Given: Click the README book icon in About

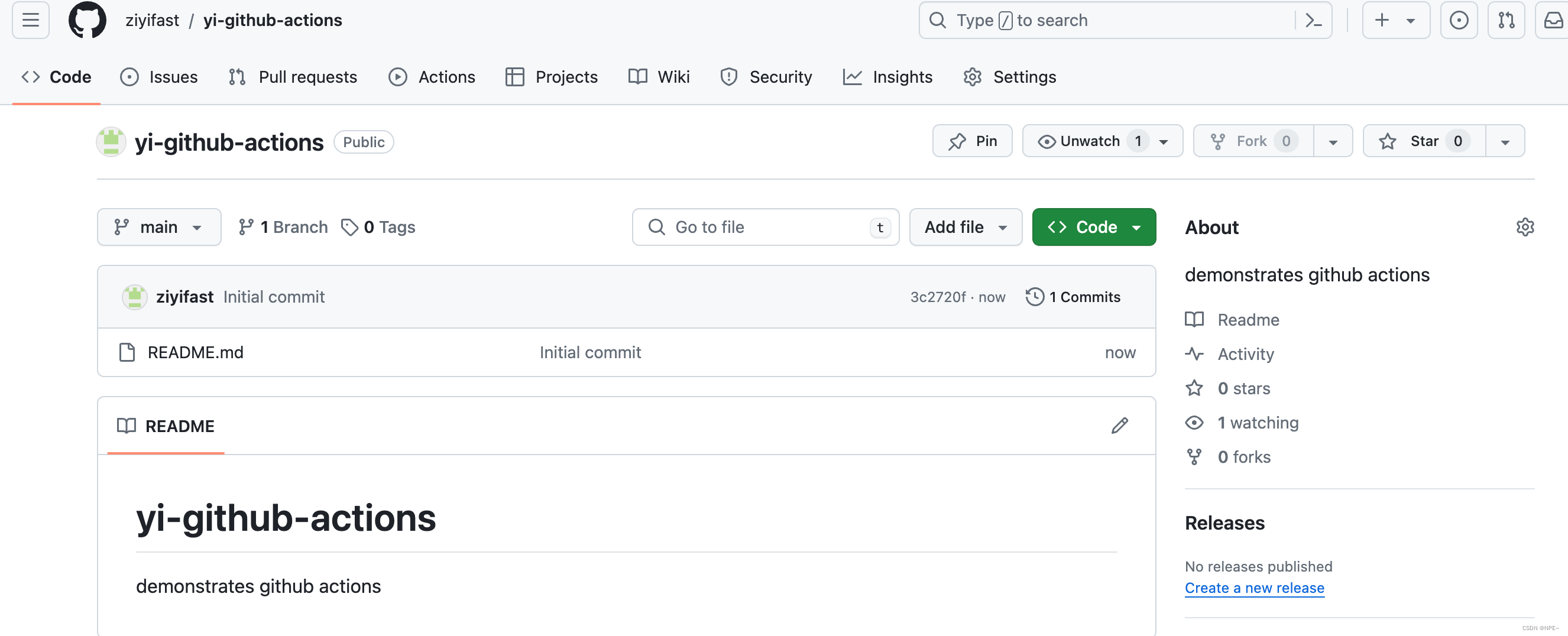Looking at the screenshot, I should [x=1194, y=320].
